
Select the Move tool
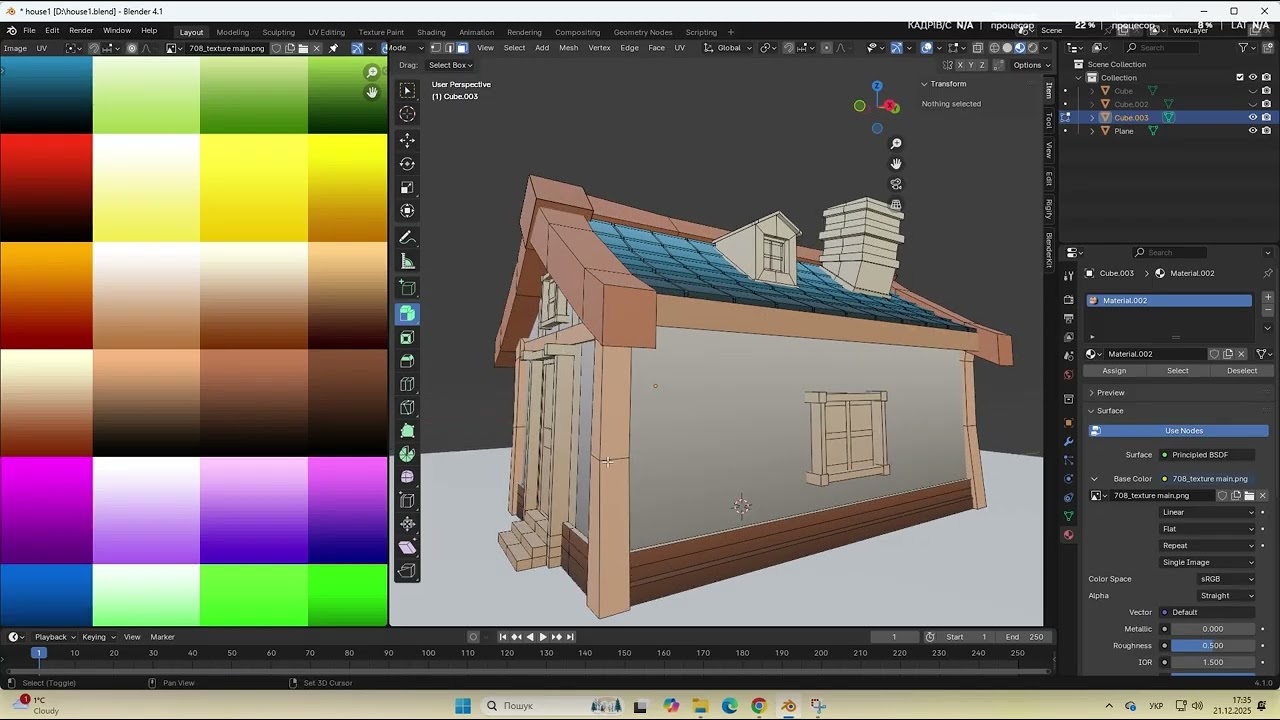[x=407, y=140]
